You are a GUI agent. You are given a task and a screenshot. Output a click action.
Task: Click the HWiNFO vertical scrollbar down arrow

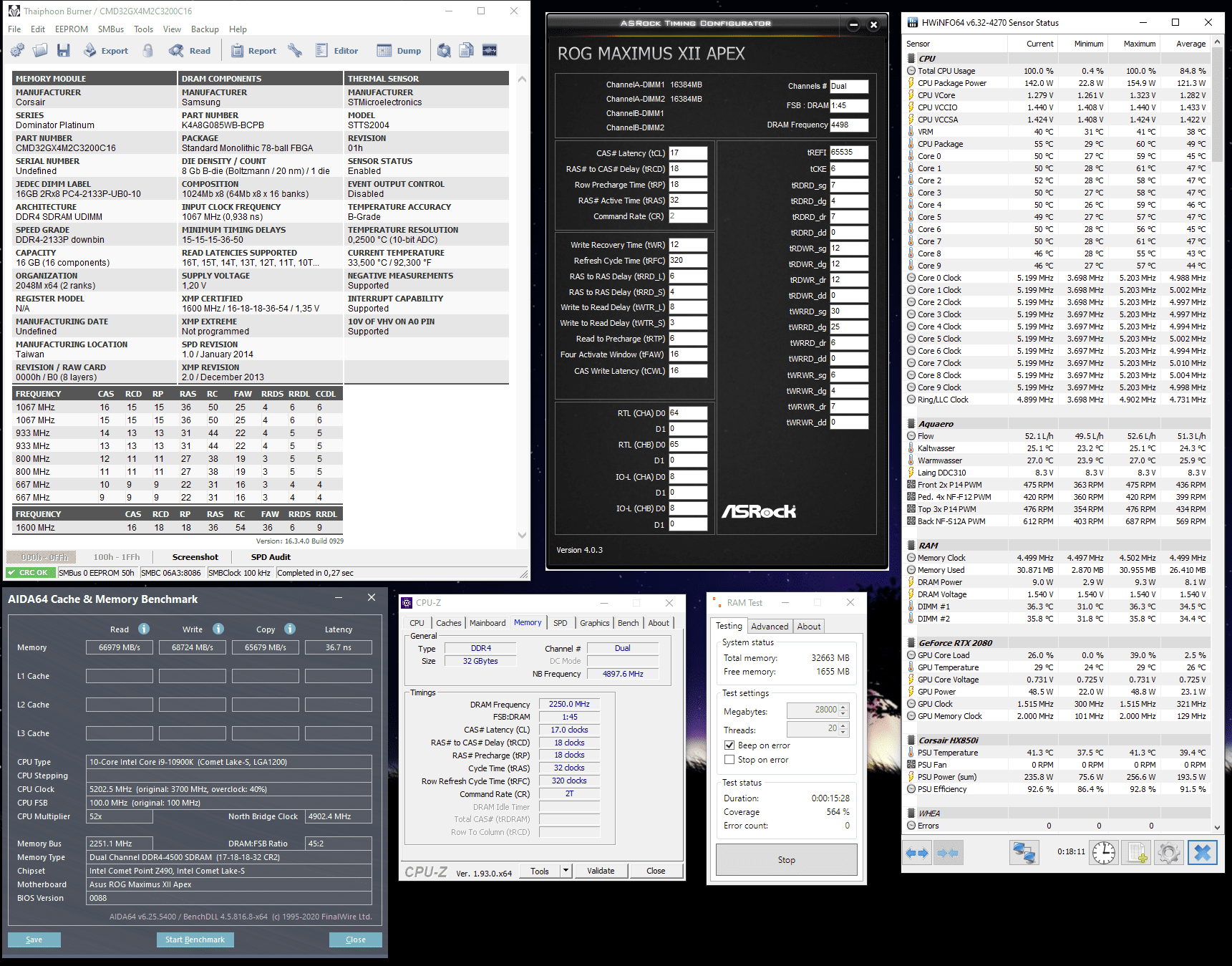[x=1217, y=826]
